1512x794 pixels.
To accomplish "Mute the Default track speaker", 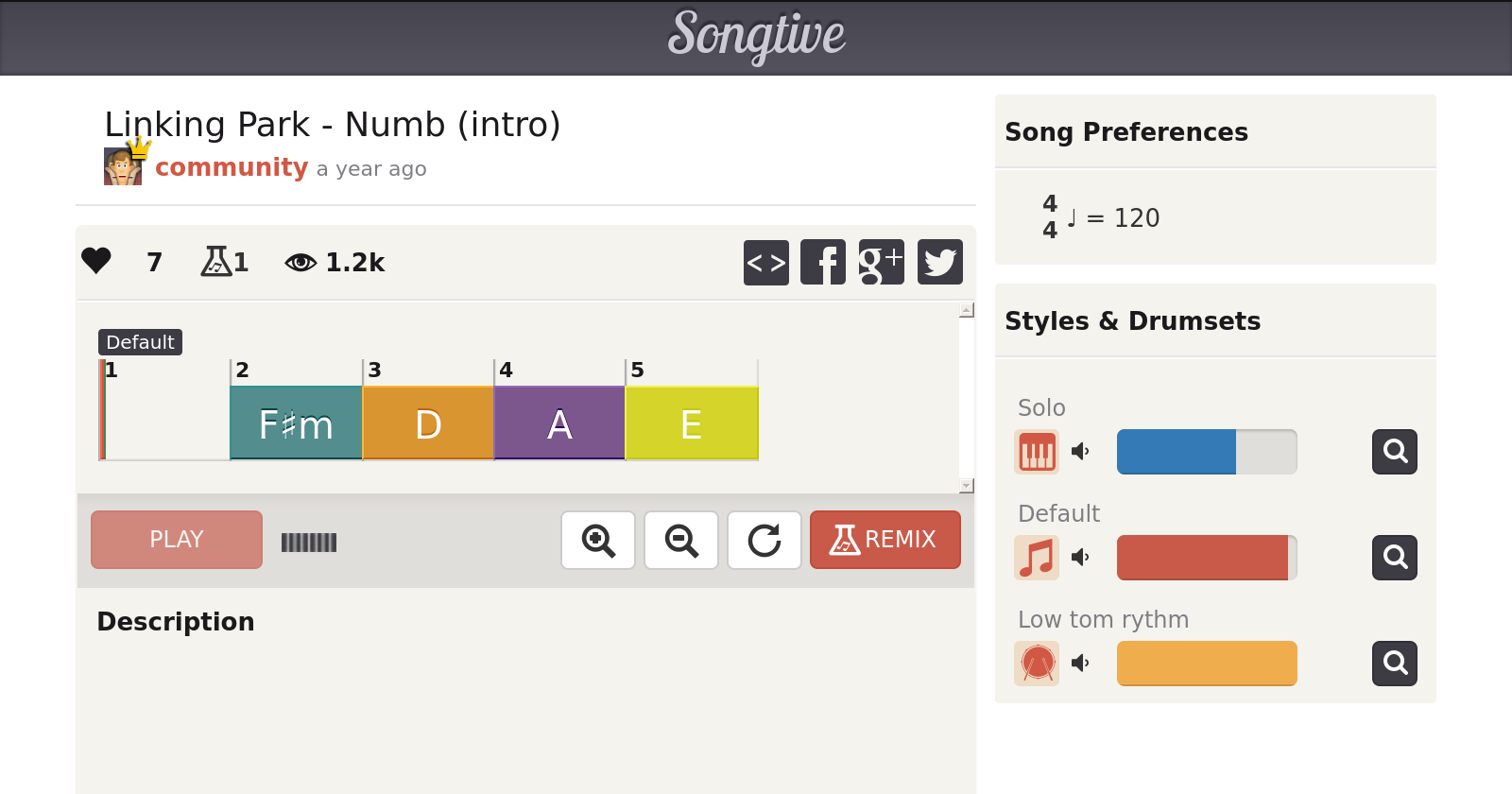I will click(x=1080, y=558).
